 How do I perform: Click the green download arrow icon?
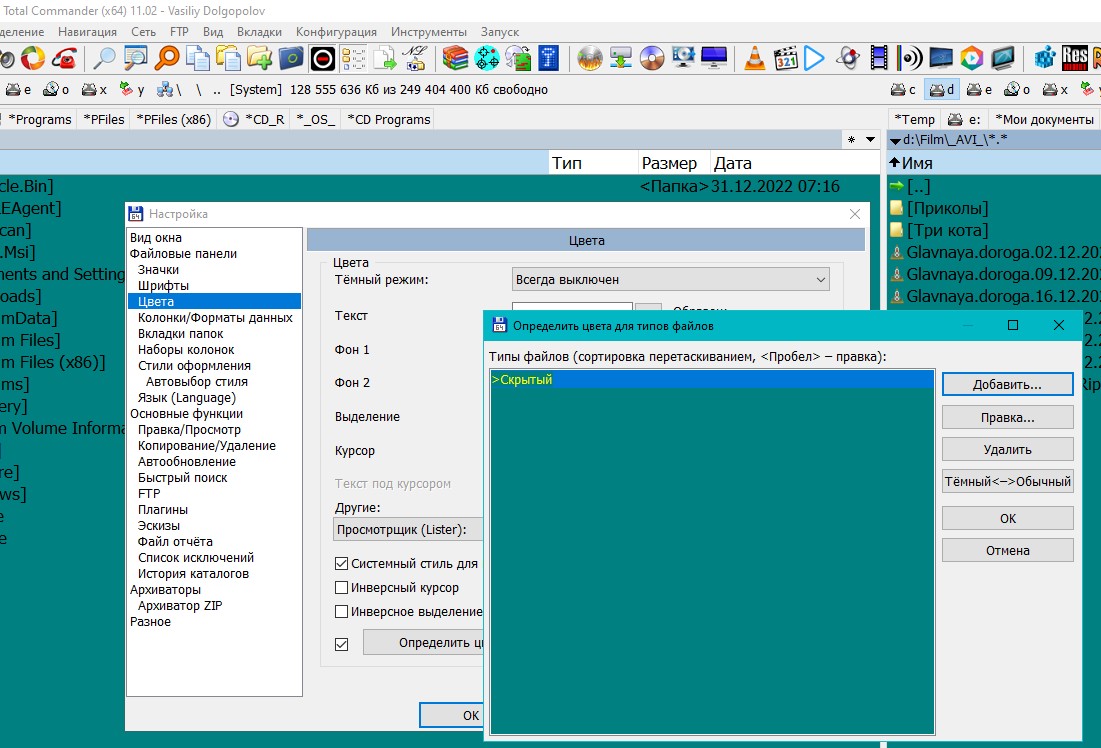(x=621, y=58)
